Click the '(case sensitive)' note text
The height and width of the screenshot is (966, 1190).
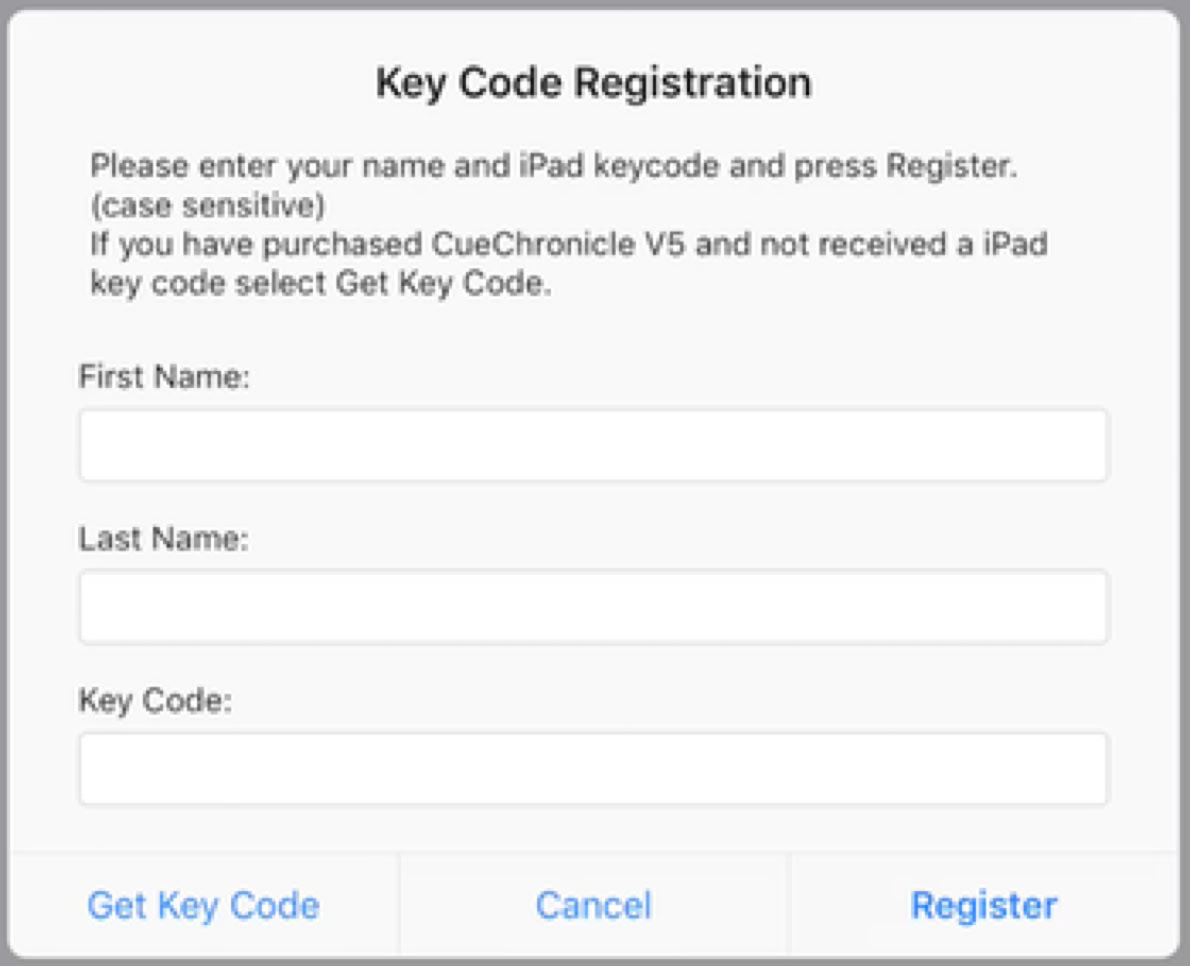[x=207, y=205]
